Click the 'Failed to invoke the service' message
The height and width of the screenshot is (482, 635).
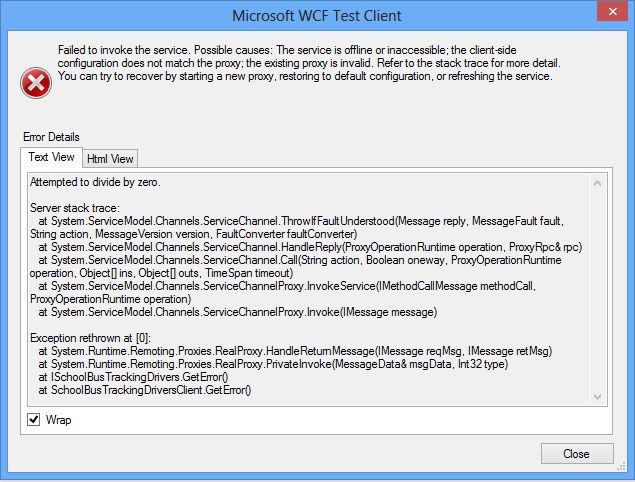(x=309, y=63)
